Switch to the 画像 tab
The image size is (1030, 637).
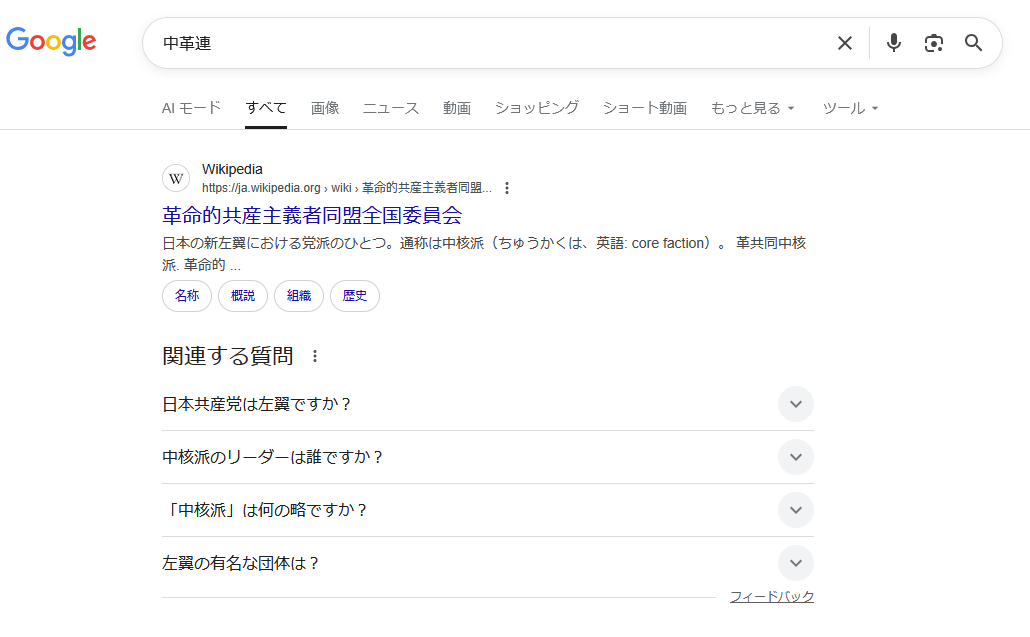tap(325, 108)
